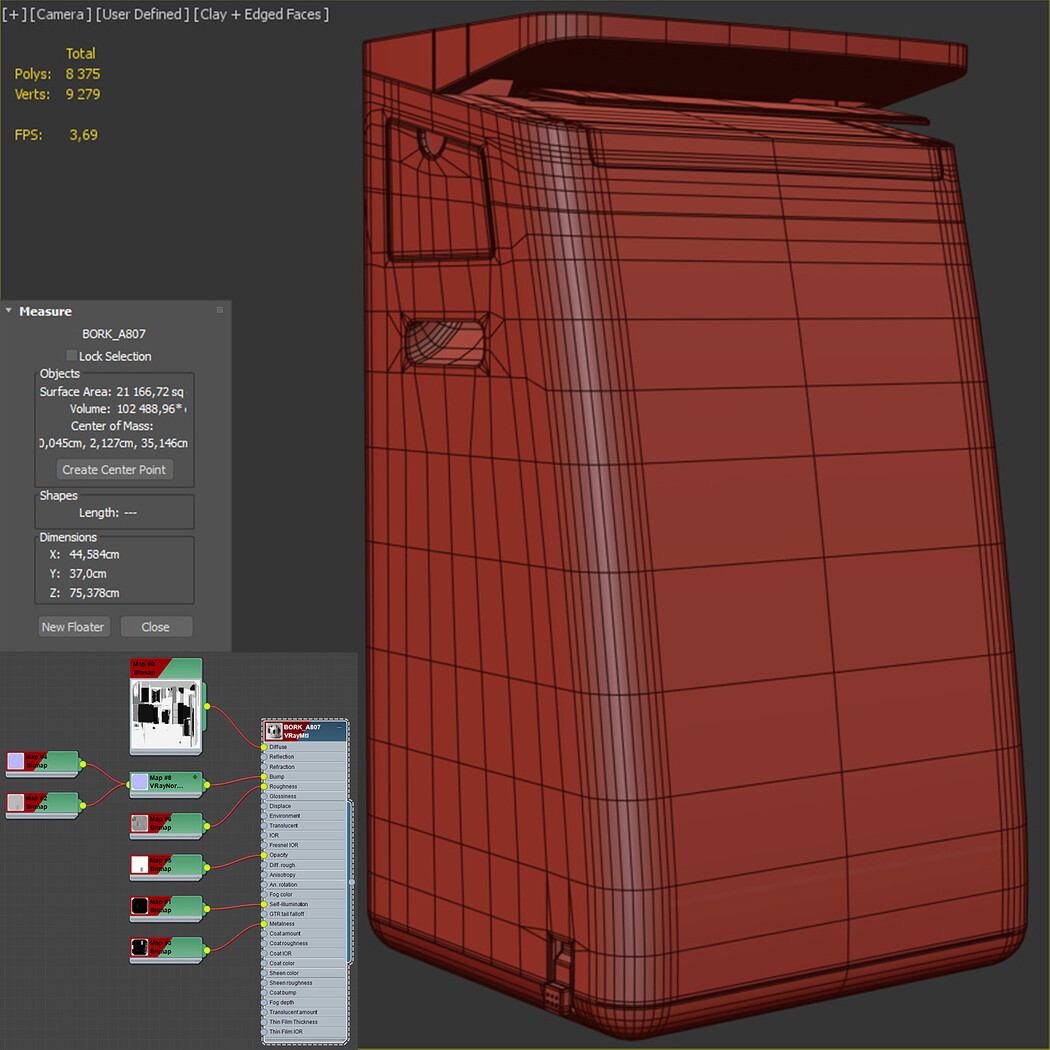Click the Fog color slot row
The width and height of the screenshot is (1050, 1050).
tap(305, 895)
